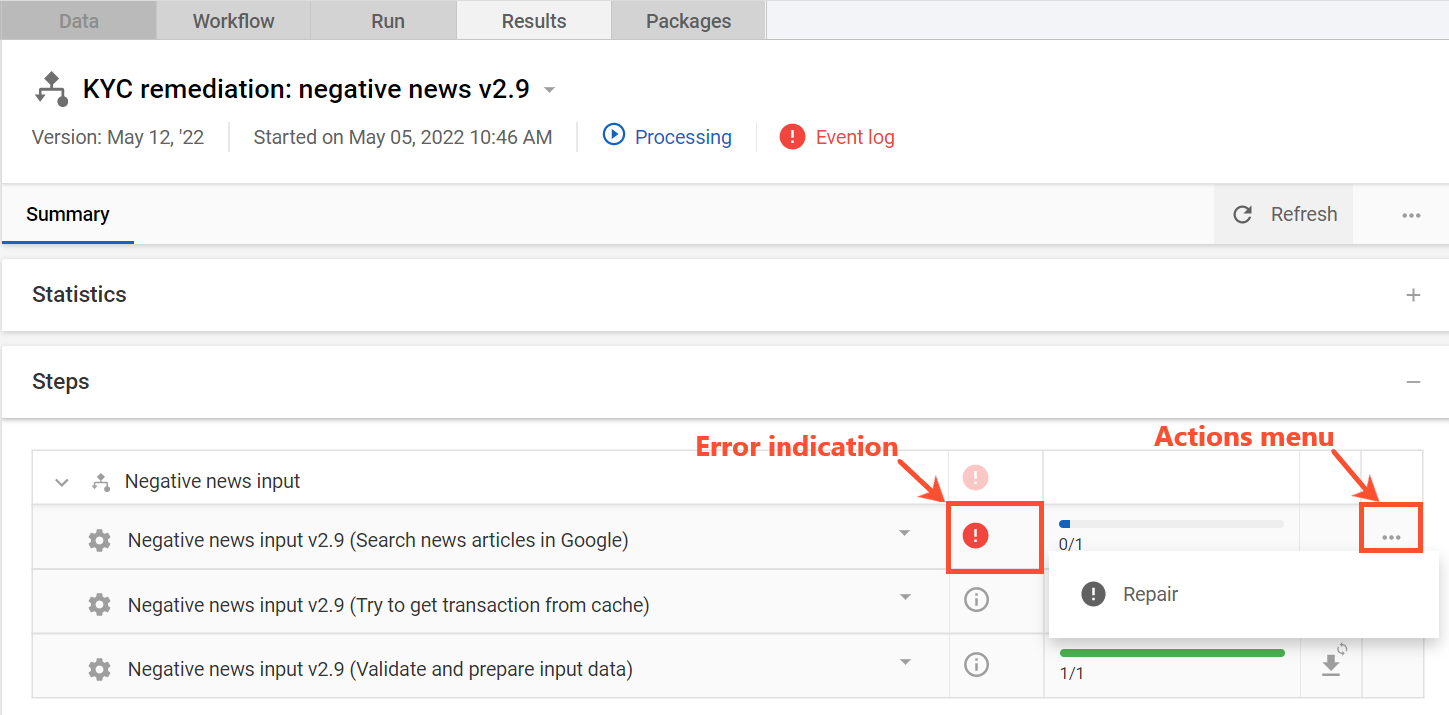Click the green progress bar showing 1/1
Viewport: 1449px width, 715px height.
[x=1172, y=653]
